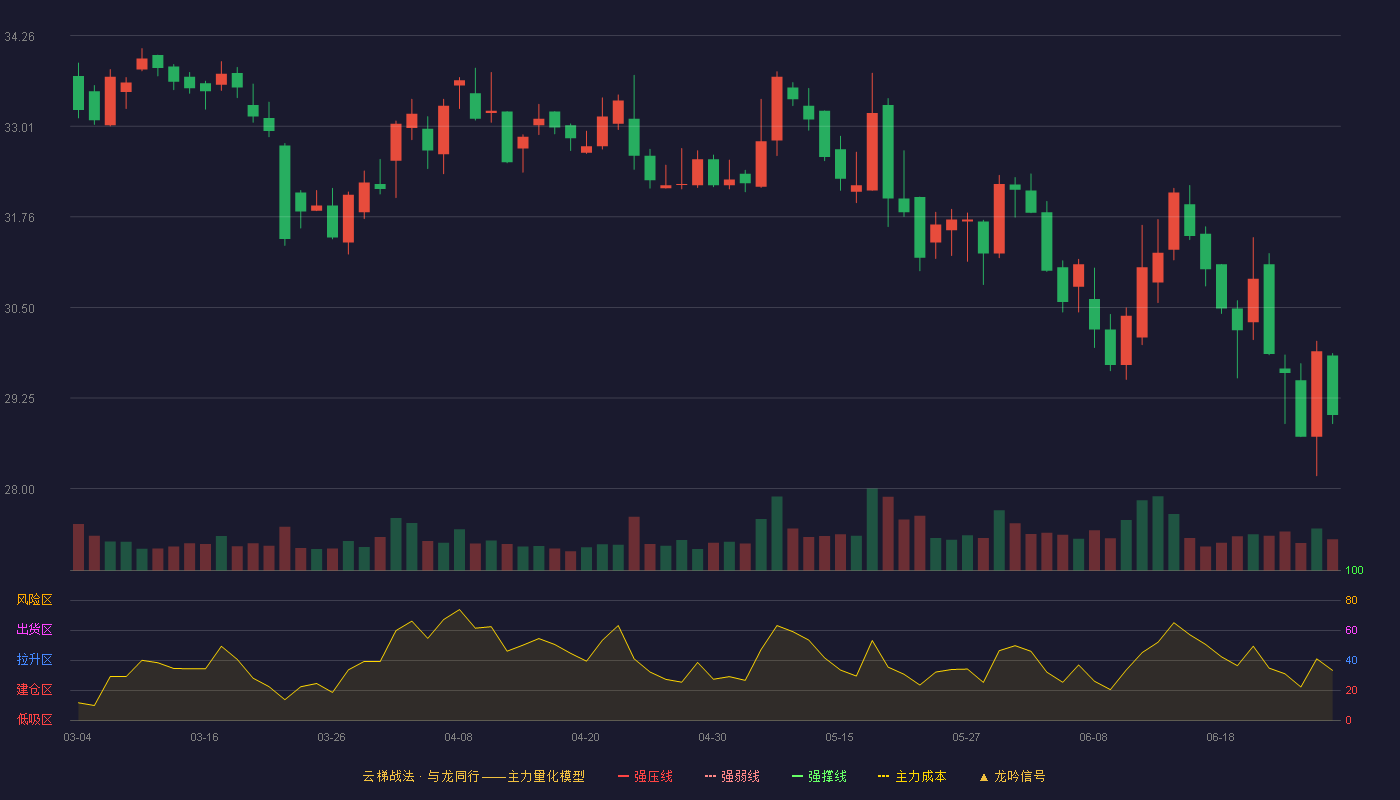Click the red 0 indicator scale value
The height and width of the screenshot is (800, 1400).
coord(1348,720)
